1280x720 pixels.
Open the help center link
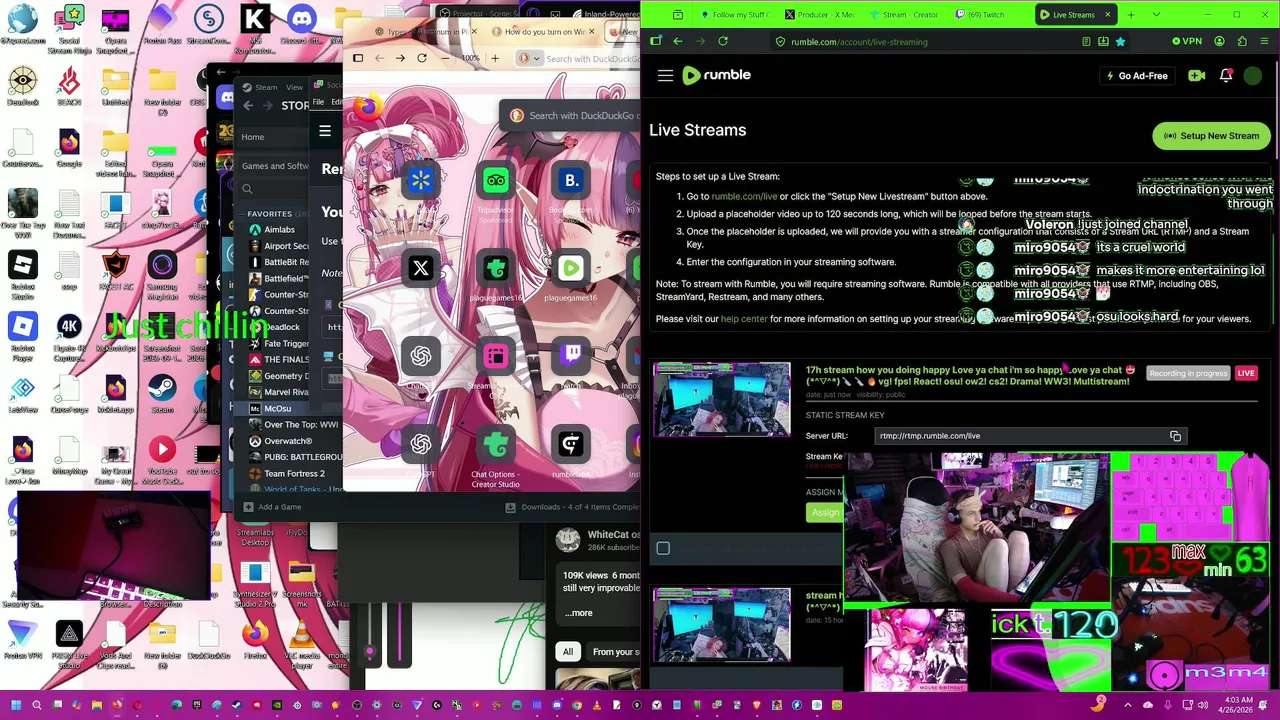coord(744,319)
